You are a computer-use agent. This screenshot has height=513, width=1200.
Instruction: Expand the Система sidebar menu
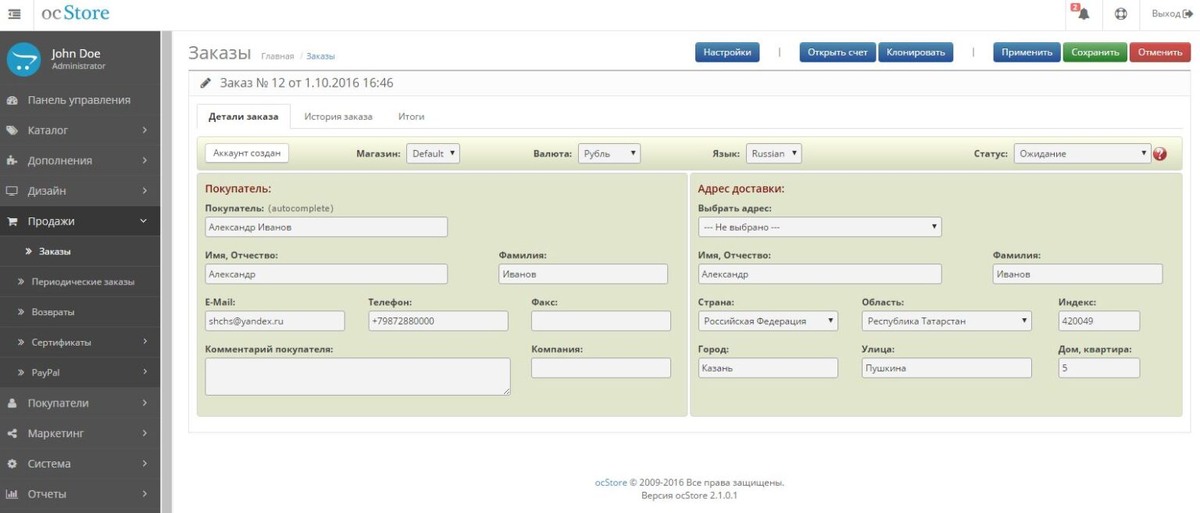coord(80,464)
